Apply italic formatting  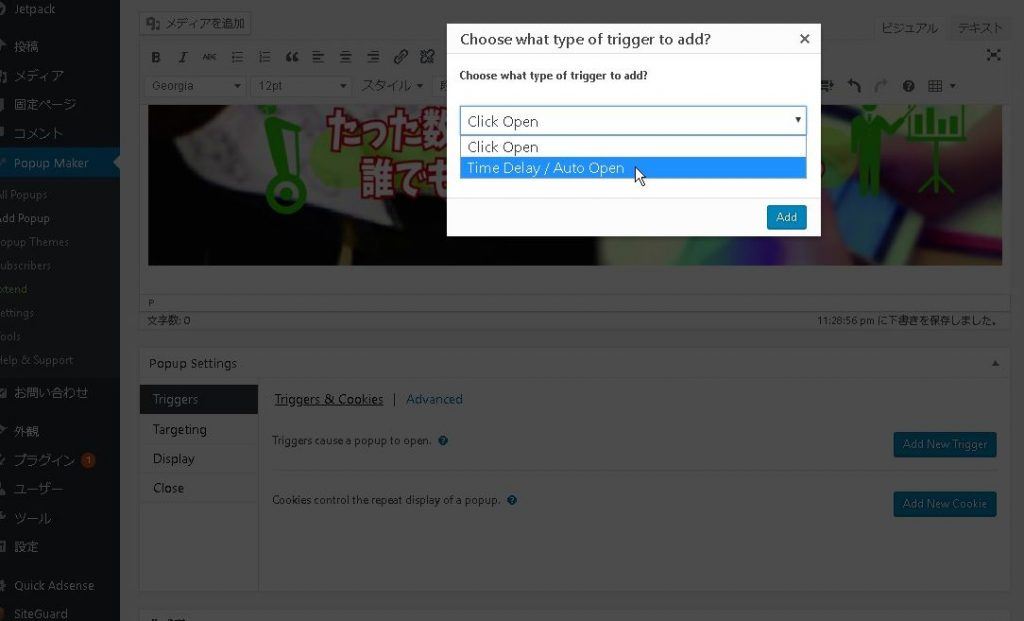click(x=183, y=57)
